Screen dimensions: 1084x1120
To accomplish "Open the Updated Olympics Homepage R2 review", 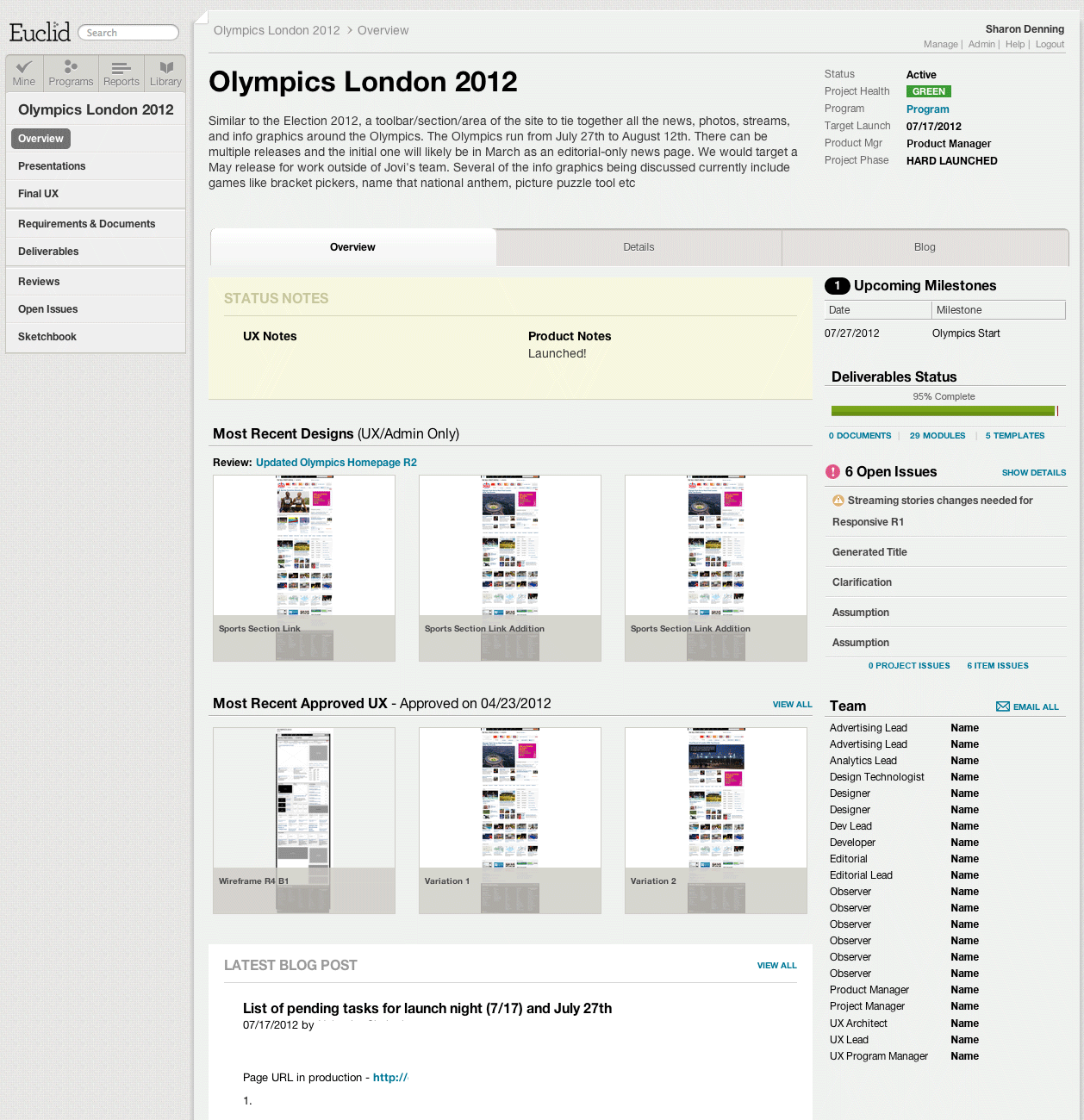I will click(x=336, y=463).
